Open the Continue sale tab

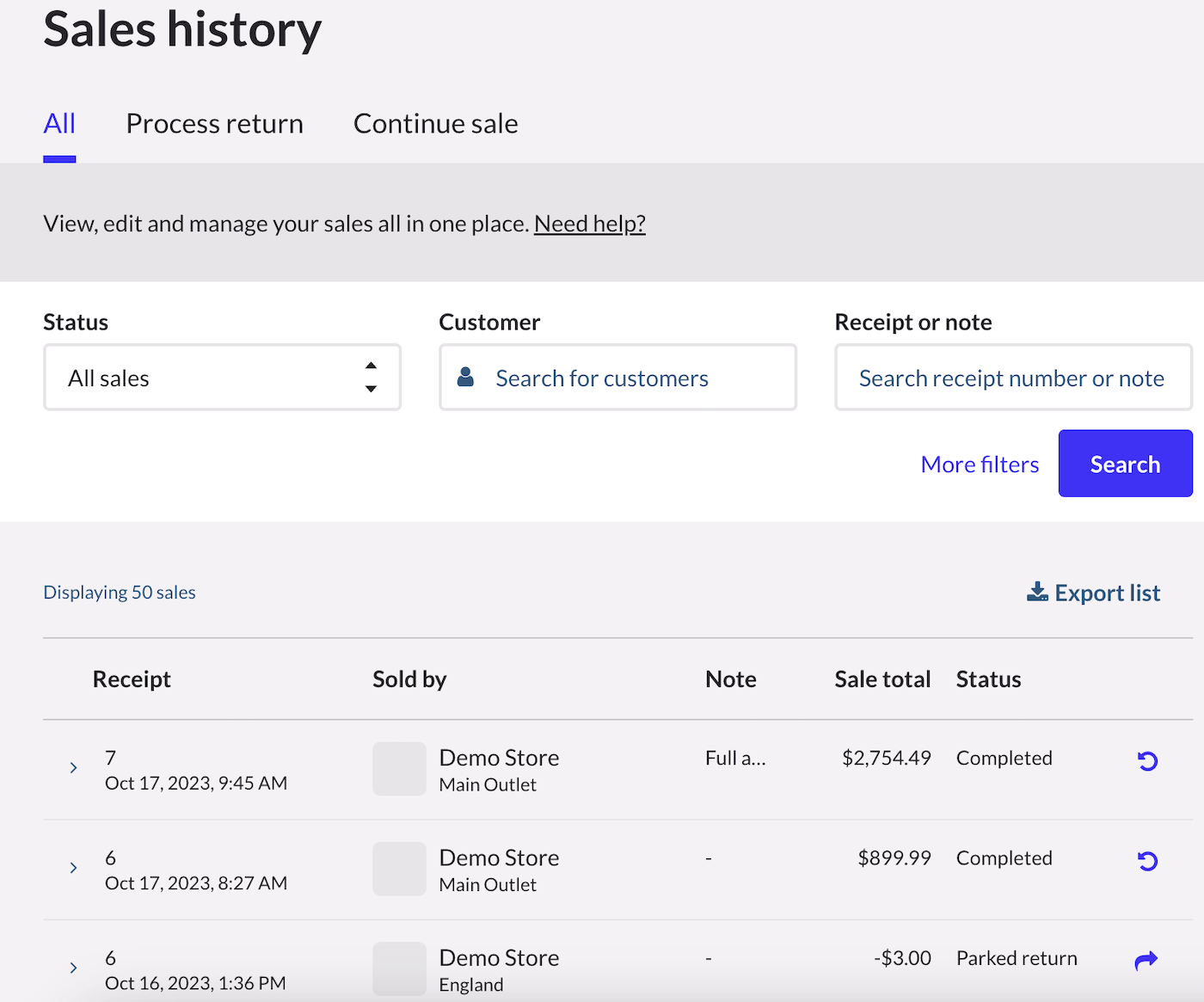435,124
